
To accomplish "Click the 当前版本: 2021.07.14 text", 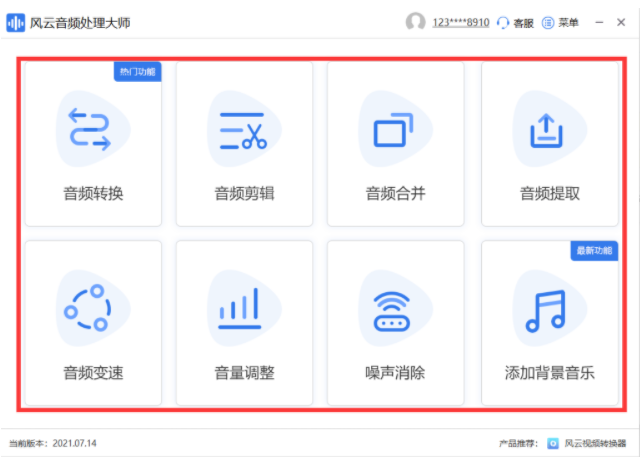I will click(53, 443).
